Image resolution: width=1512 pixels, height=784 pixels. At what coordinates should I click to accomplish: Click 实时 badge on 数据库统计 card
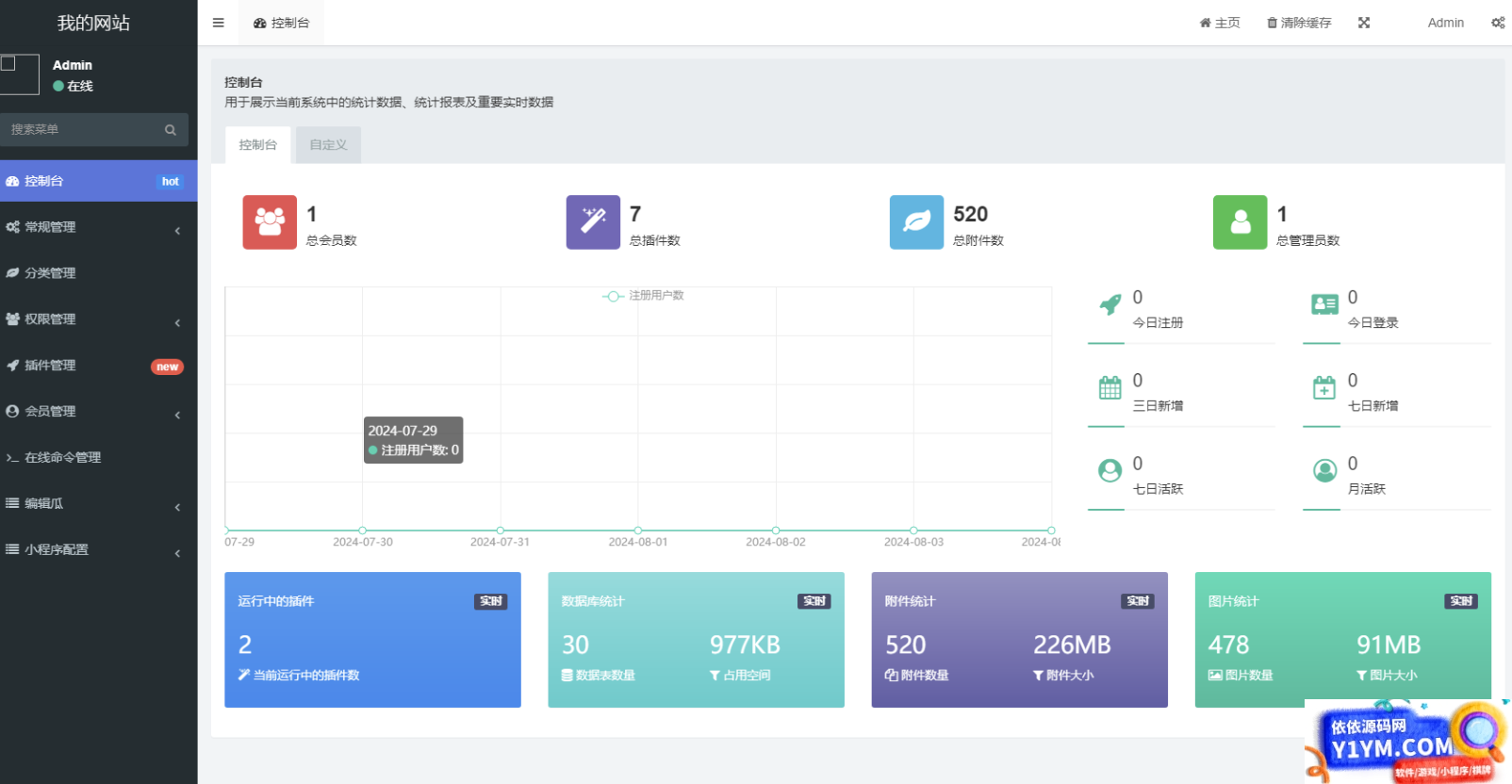(814, 601)
